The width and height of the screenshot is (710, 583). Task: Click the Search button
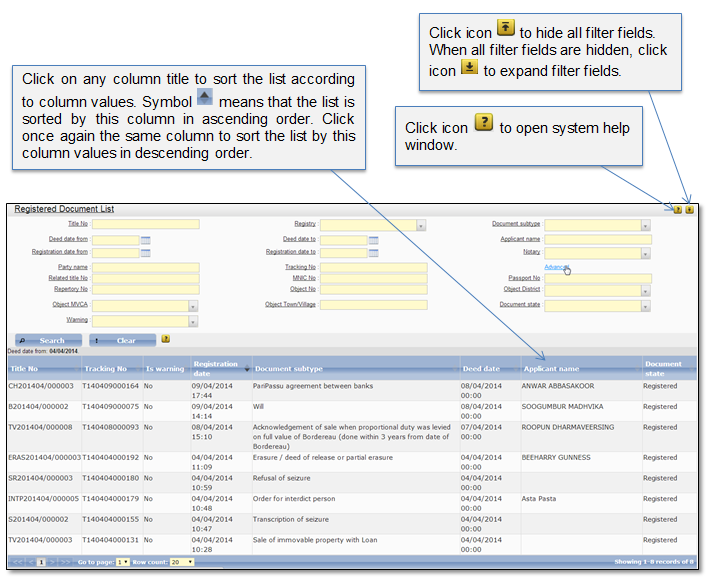click(45, 340)
